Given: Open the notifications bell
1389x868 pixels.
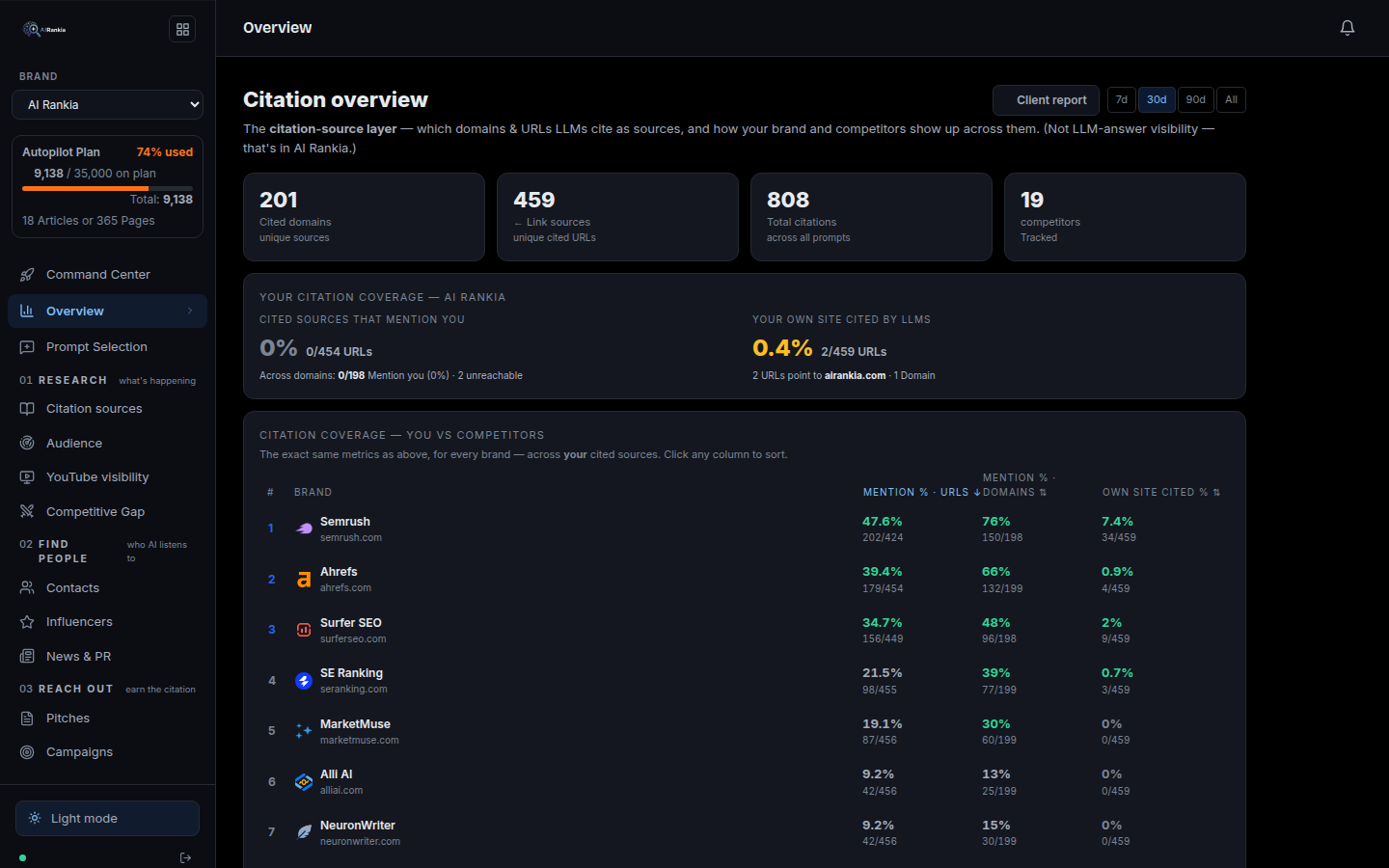Looking at the screenshot, I should 1348,28.
